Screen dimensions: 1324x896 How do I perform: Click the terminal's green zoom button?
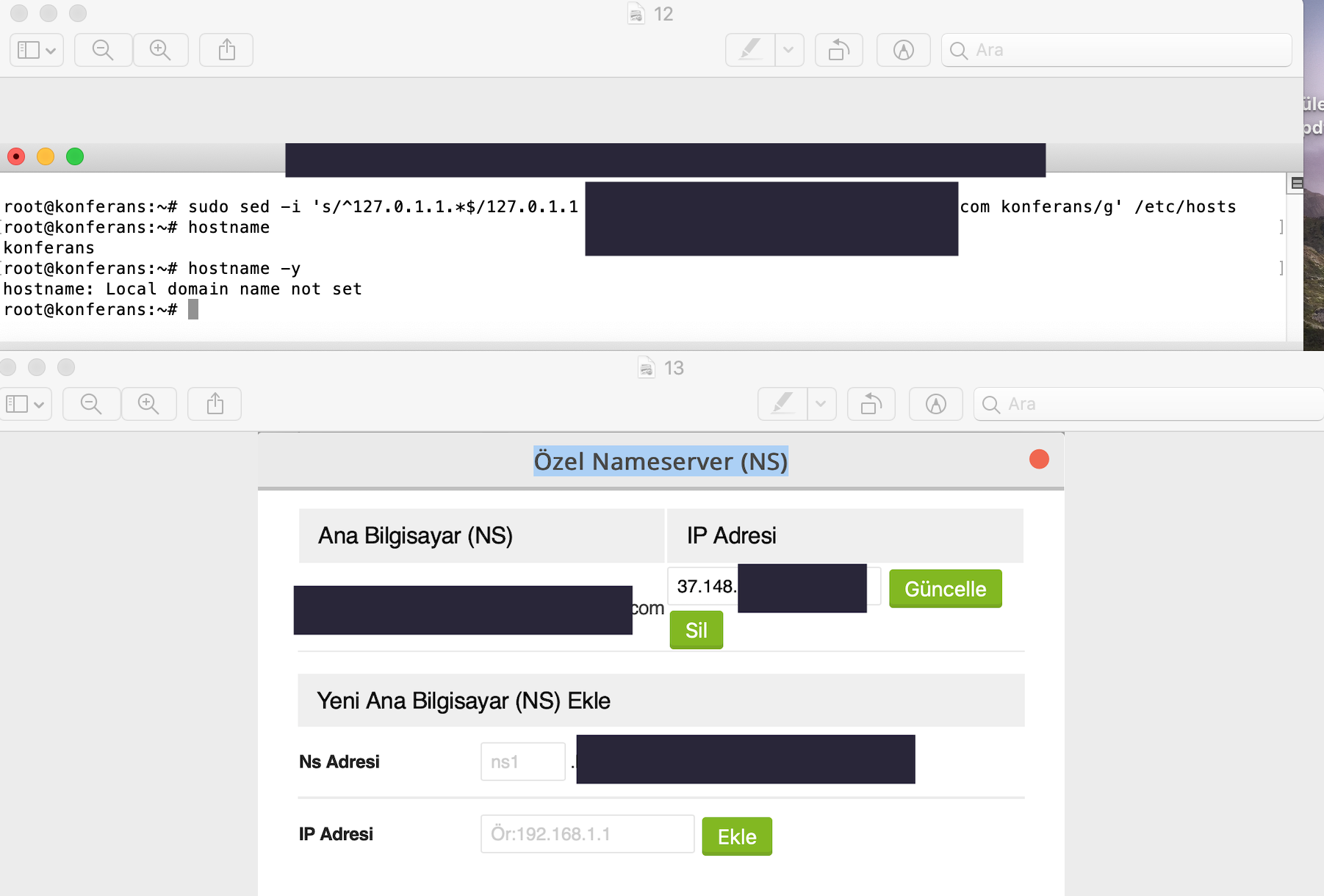[x=75, y=156]
